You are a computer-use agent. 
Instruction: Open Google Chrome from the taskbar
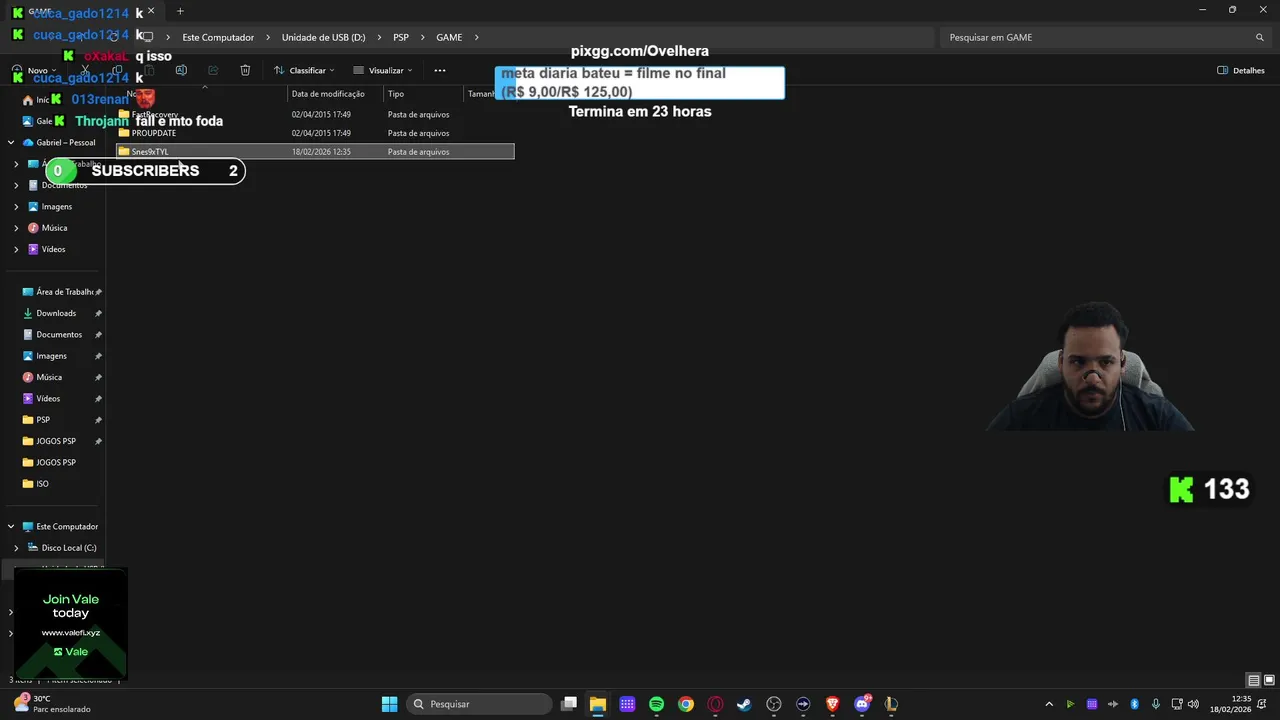tap(686, 704)
